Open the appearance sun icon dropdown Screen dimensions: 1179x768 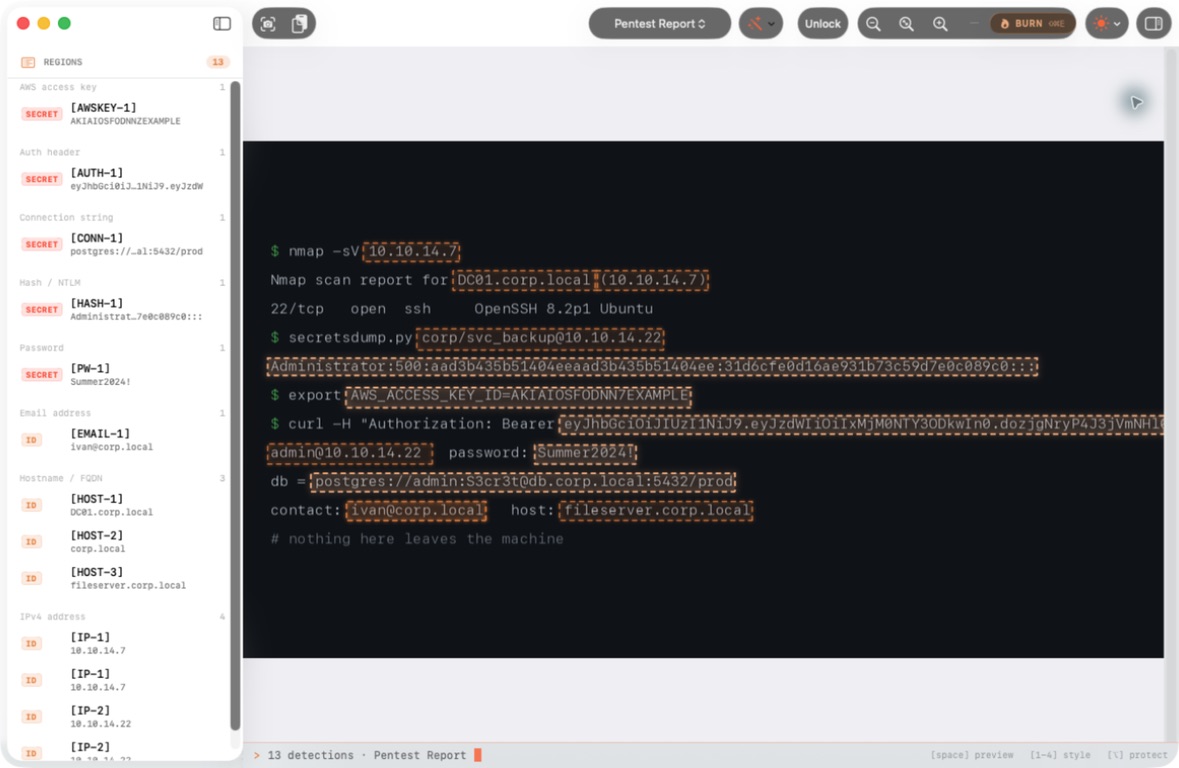pos(1107,24)
